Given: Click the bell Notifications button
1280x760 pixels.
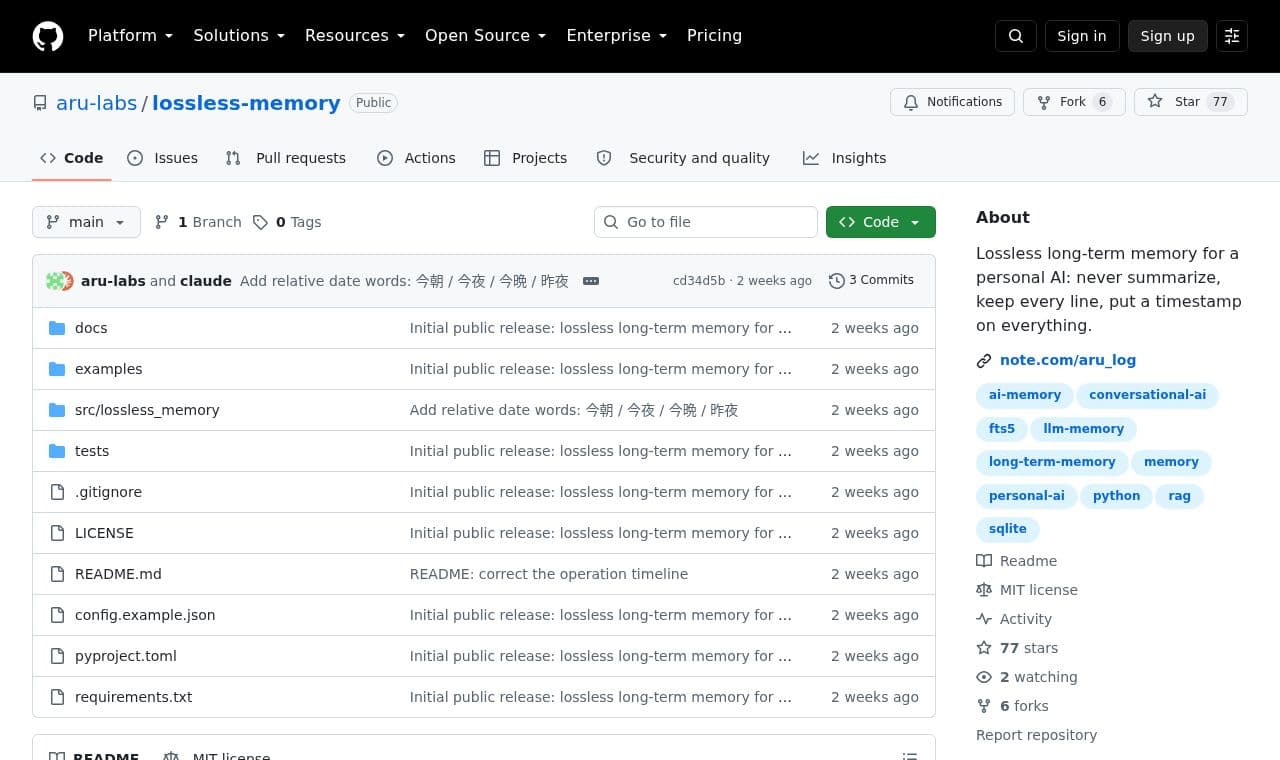Looking at the screenshot, I should coord(953,102).
